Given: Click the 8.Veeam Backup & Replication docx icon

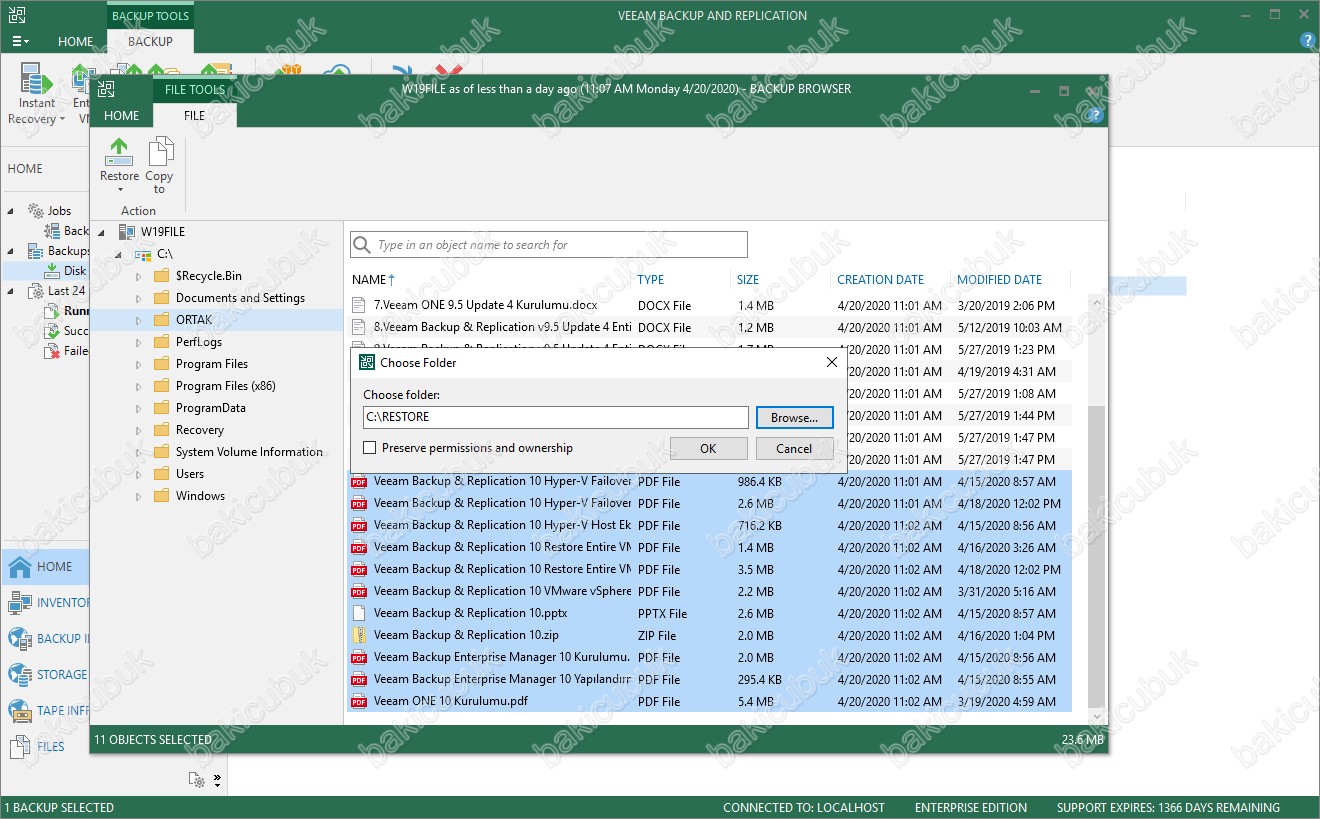Looking at the screenshot, I should tap(360, 327).
